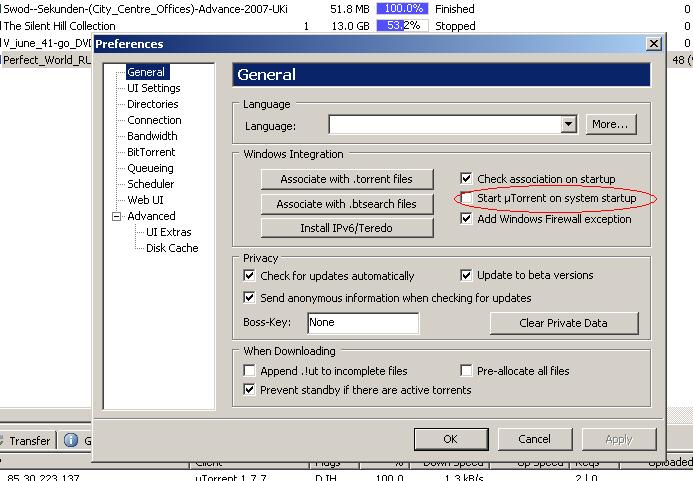This screenshot has height=481, width=693.
Task: Open BitTorrent preferences page
Action: pos(151,152)
